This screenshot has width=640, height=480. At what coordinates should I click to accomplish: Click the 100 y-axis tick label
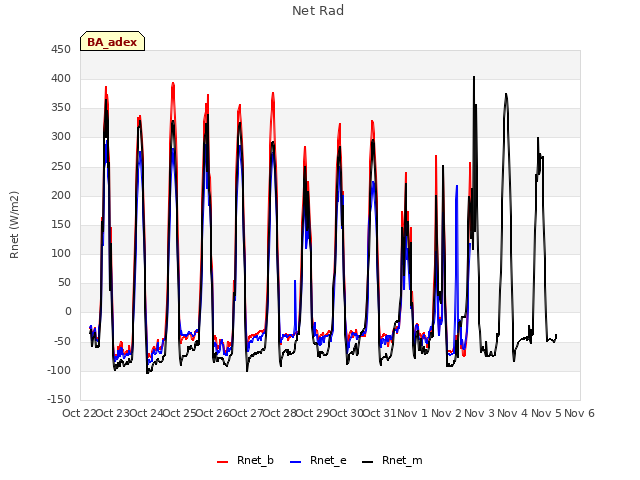[61, 253]
